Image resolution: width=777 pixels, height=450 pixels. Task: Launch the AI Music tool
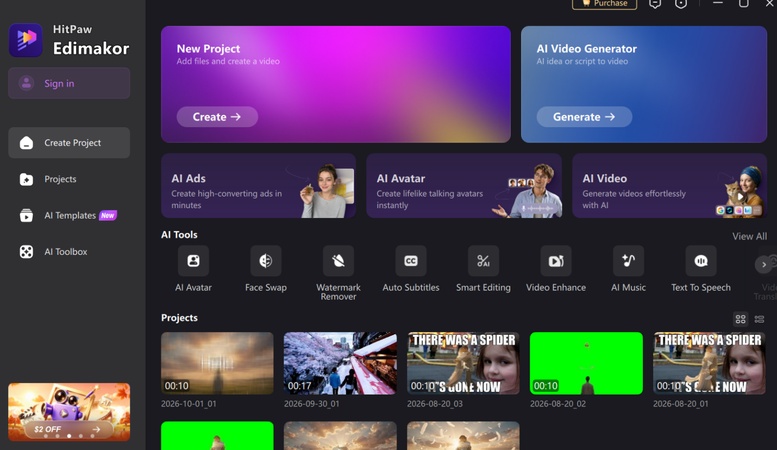pyautogui.click(x=628, y=261)
